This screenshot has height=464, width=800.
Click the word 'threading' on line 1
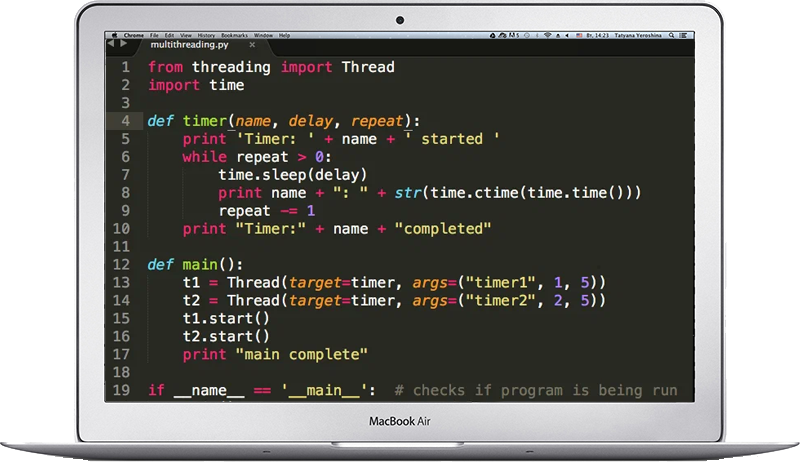pyautogui.click(x=231, y=67)
